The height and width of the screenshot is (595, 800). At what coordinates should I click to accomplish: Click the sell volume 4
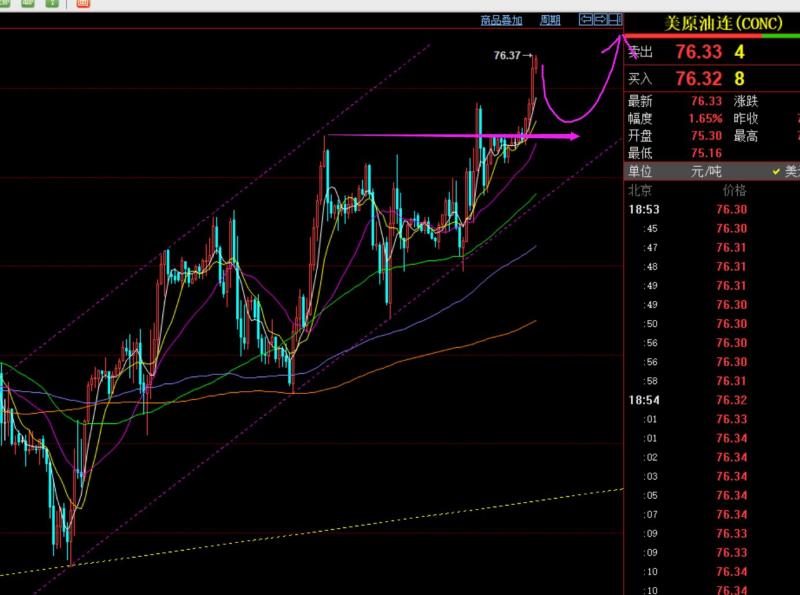739,52
